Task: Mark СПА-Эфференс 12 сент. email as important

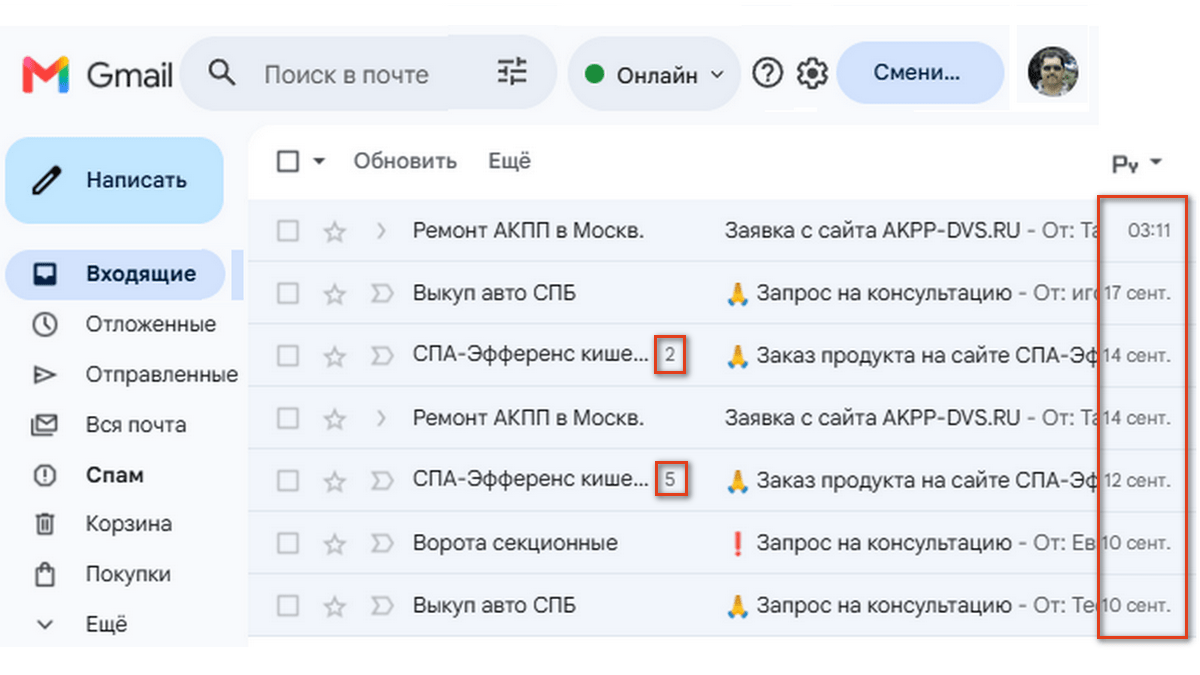Action: (381, 481)
